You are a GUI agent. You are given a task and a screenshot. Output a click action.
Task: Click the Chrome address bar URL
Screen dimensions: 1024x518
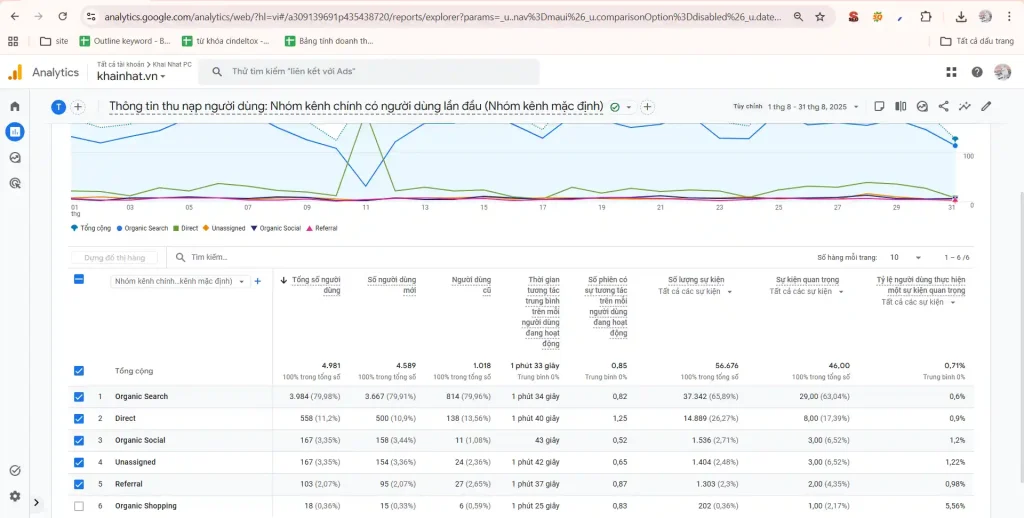tap(443, 17)
